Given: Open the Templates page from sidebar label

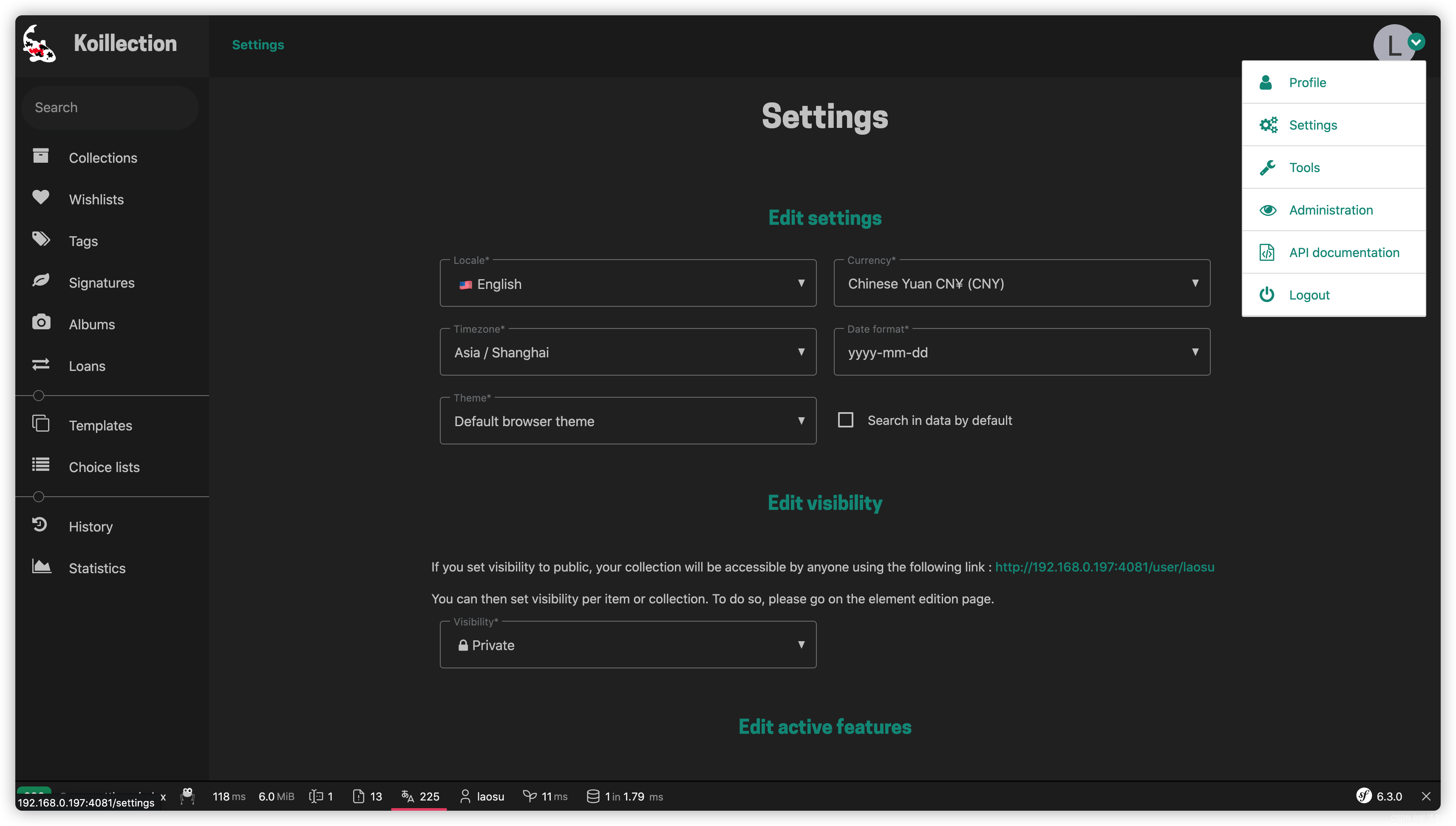Looking at the screenshot, I should coord(100,425).
